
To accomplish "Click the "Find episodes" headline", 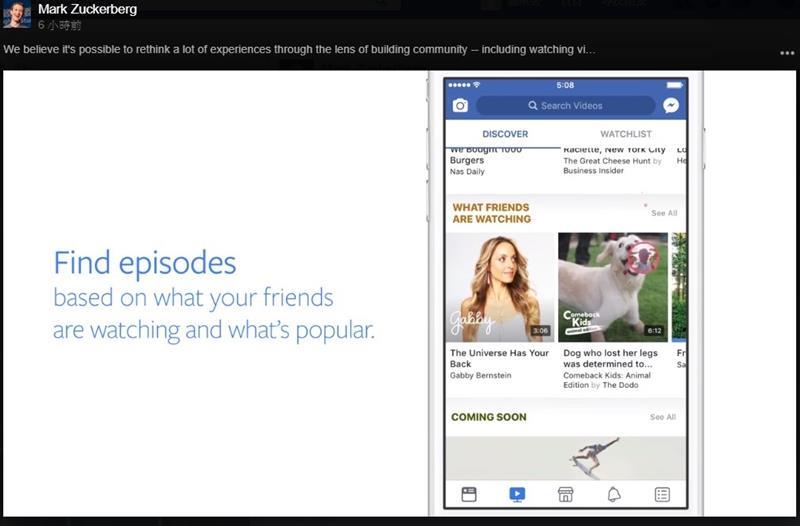I will 145,263.
